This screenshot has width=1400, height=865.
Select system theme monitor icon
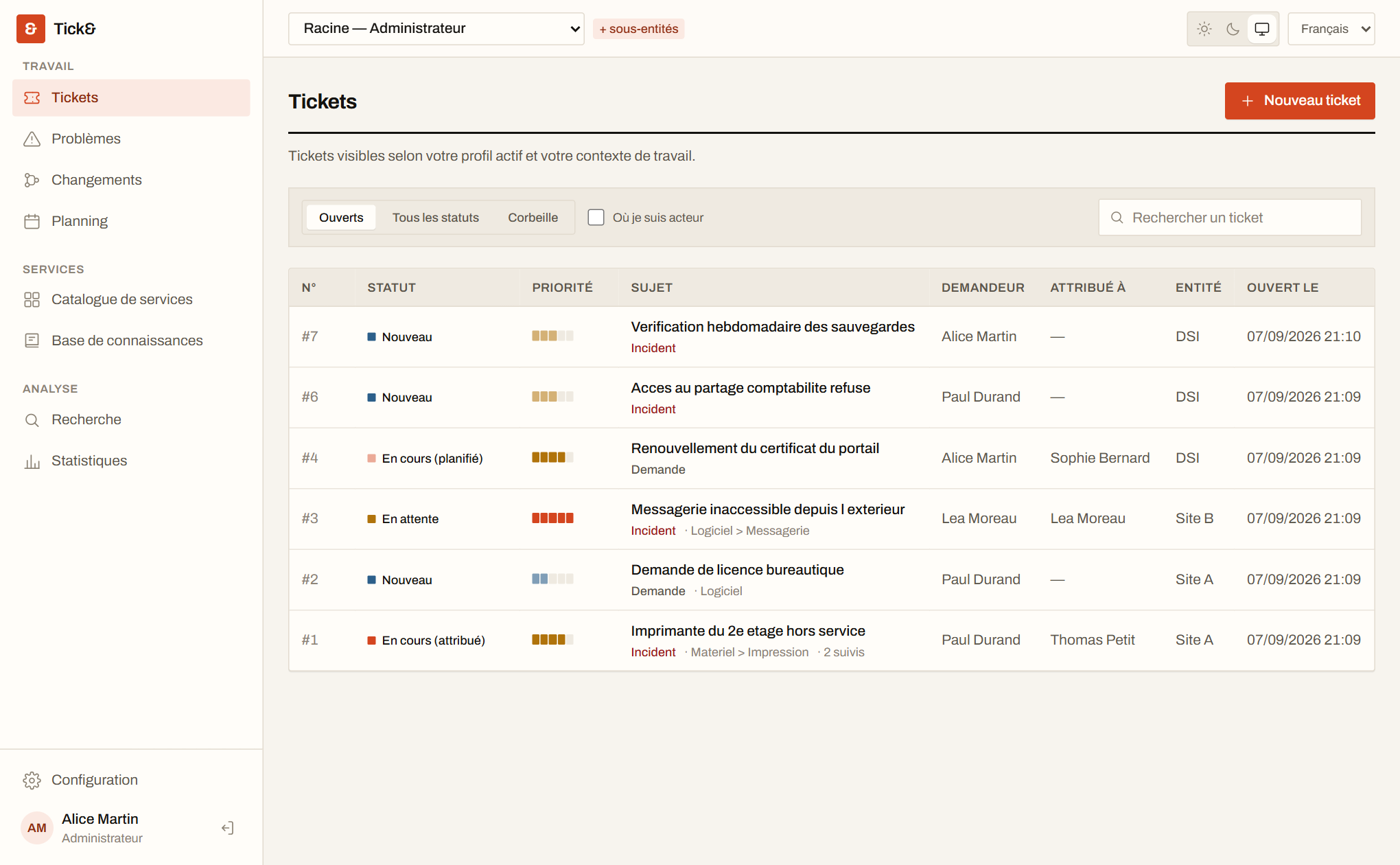(1262, 29)
